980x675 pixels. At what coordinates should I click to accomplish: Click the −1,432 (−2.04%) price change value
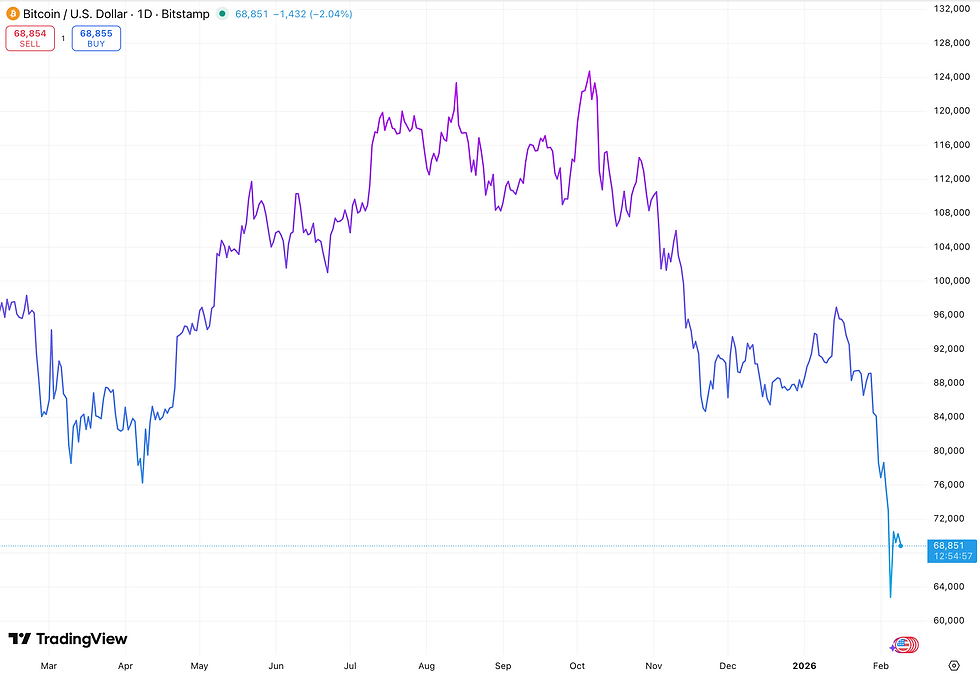tap(312, 14)
